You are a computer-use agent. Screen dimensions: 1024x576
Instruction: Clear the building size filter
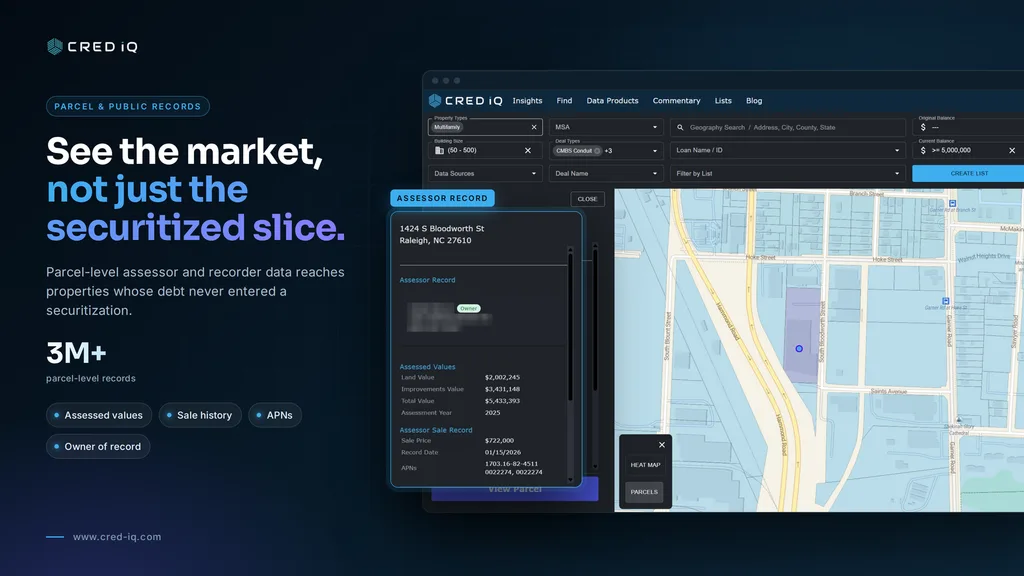[528, 151]
